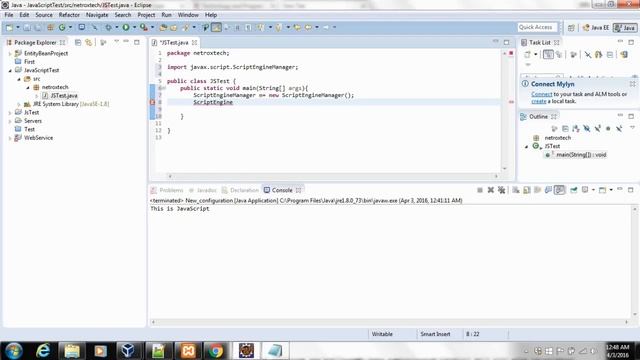
Task: Click Last Edit Location toolbar icon
Action: pyautogui.click(x=297, y=27)
